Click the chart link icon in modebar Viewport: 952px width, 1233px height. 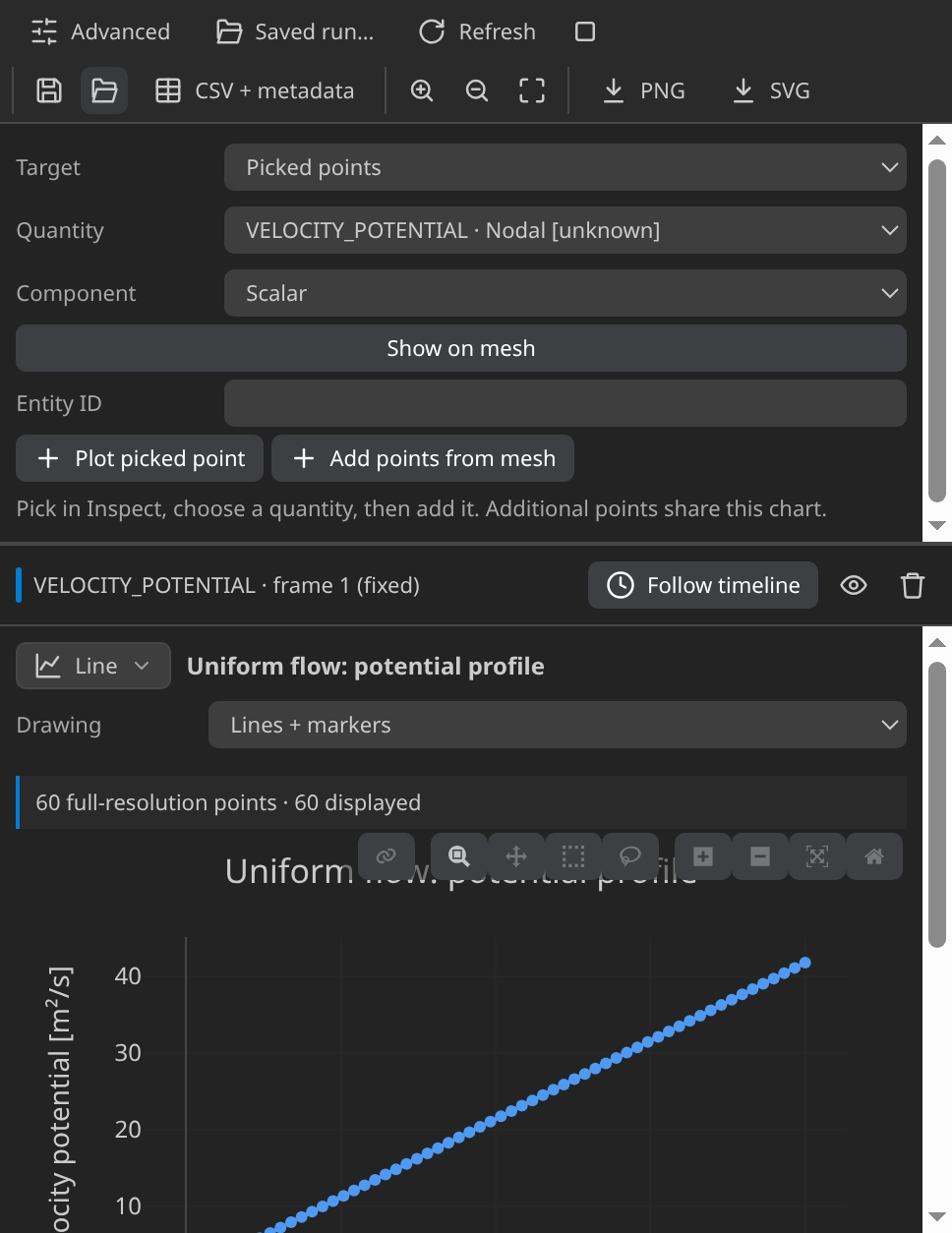click(387, 856)
